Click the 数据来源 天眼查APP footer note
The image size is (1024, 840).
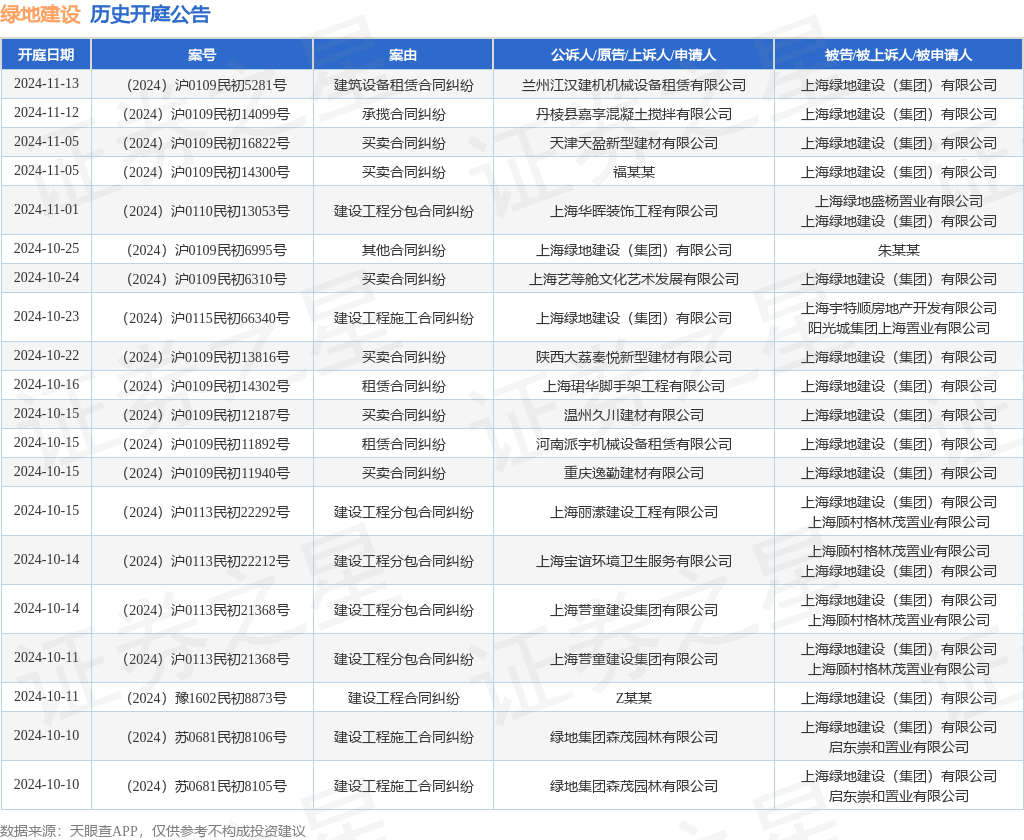coord(153,831)
